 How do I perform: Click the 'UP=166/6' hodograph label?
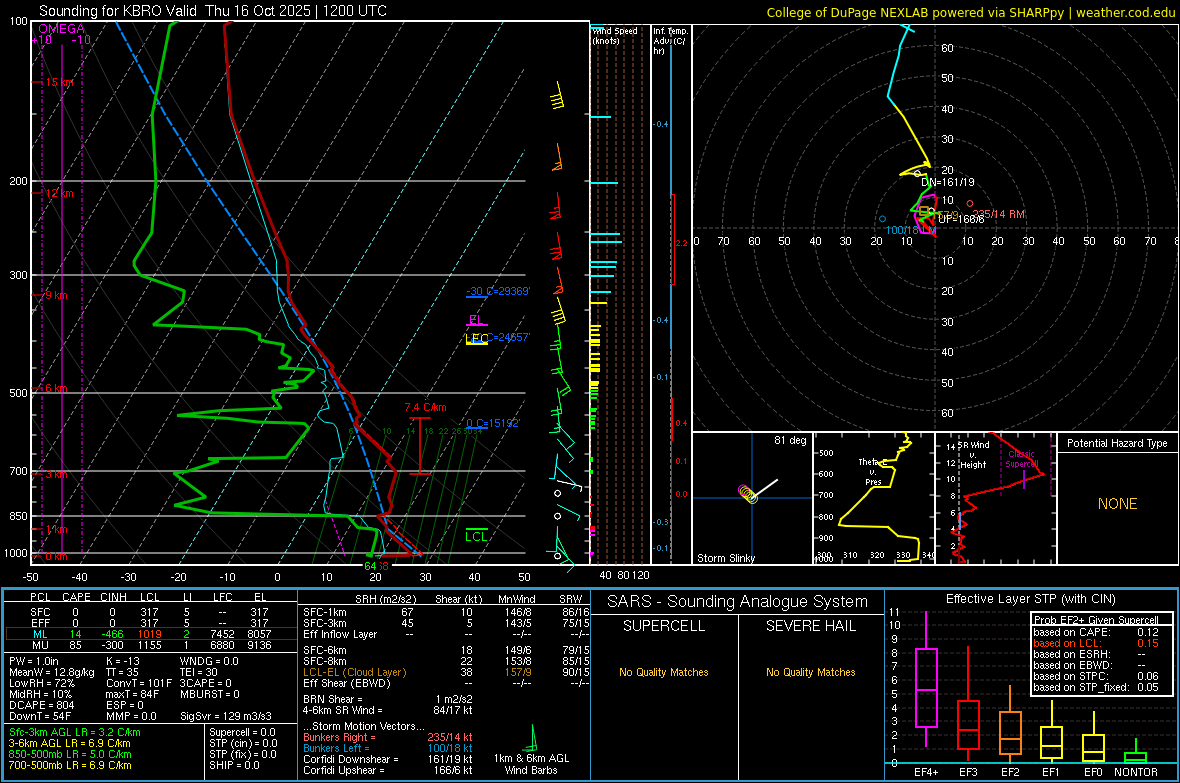961,218
